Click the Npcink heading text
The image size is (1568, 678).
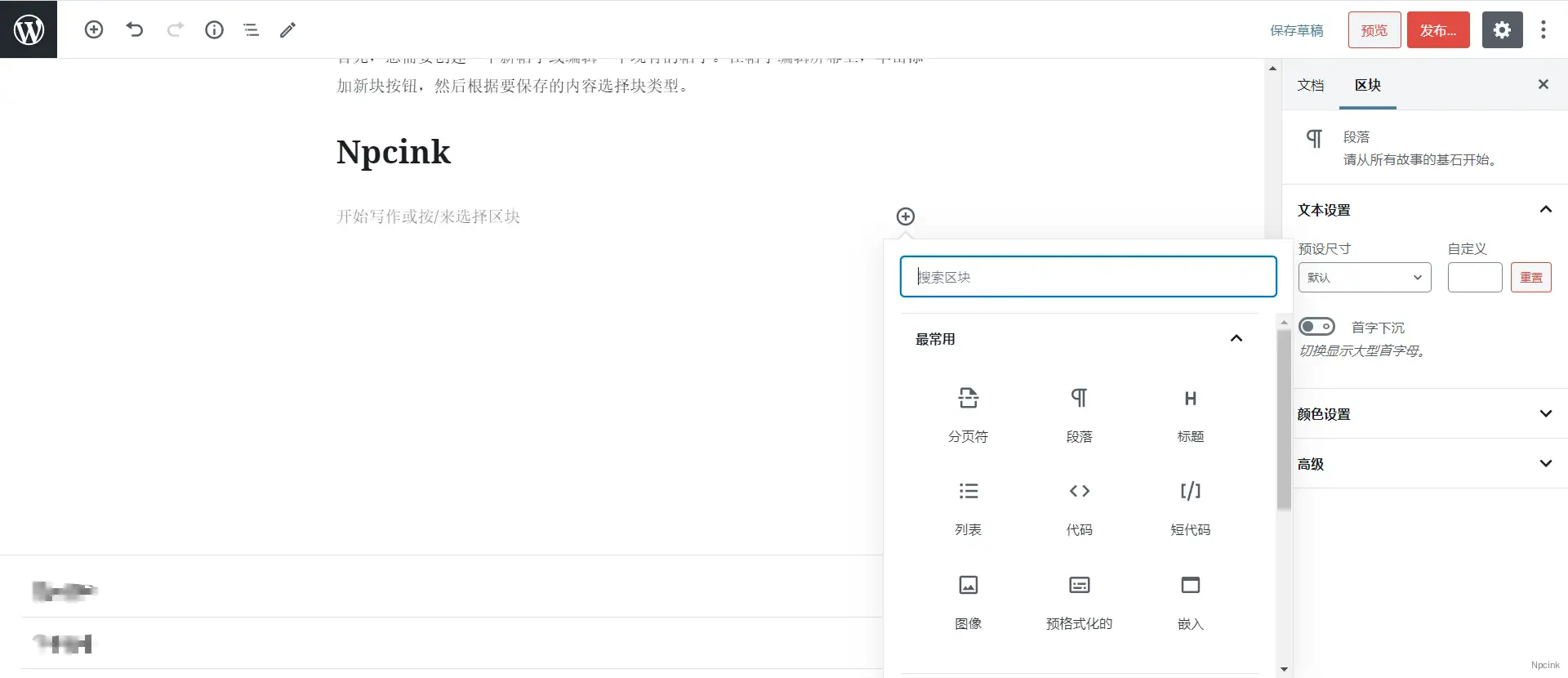pyautogui.click(x=394, y=152)
